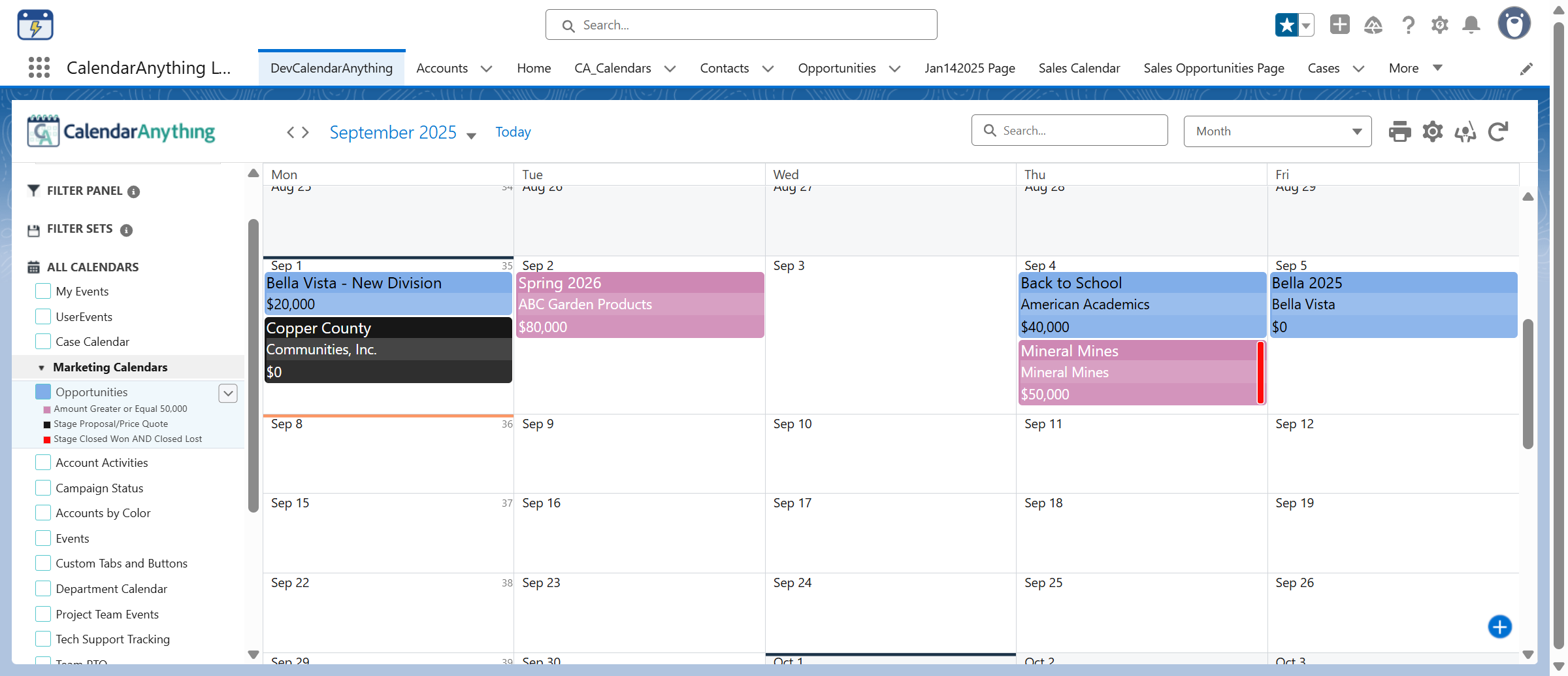This screenshot has width=1568, height=676.
Task: Open the App Launcher grid icon
Action: [x=39, y=68]
